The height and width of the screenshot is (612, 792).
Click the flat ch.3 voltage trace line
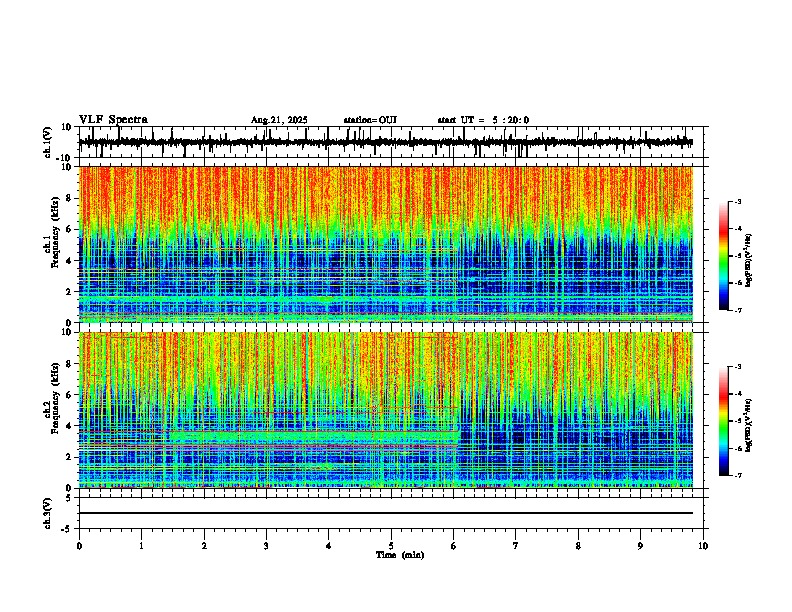coord(385,513)
